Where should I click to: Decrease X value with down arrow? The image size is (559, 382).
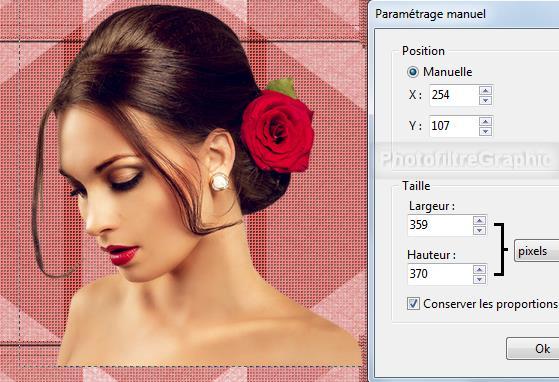pyautogui.click(x=486, y=100)
